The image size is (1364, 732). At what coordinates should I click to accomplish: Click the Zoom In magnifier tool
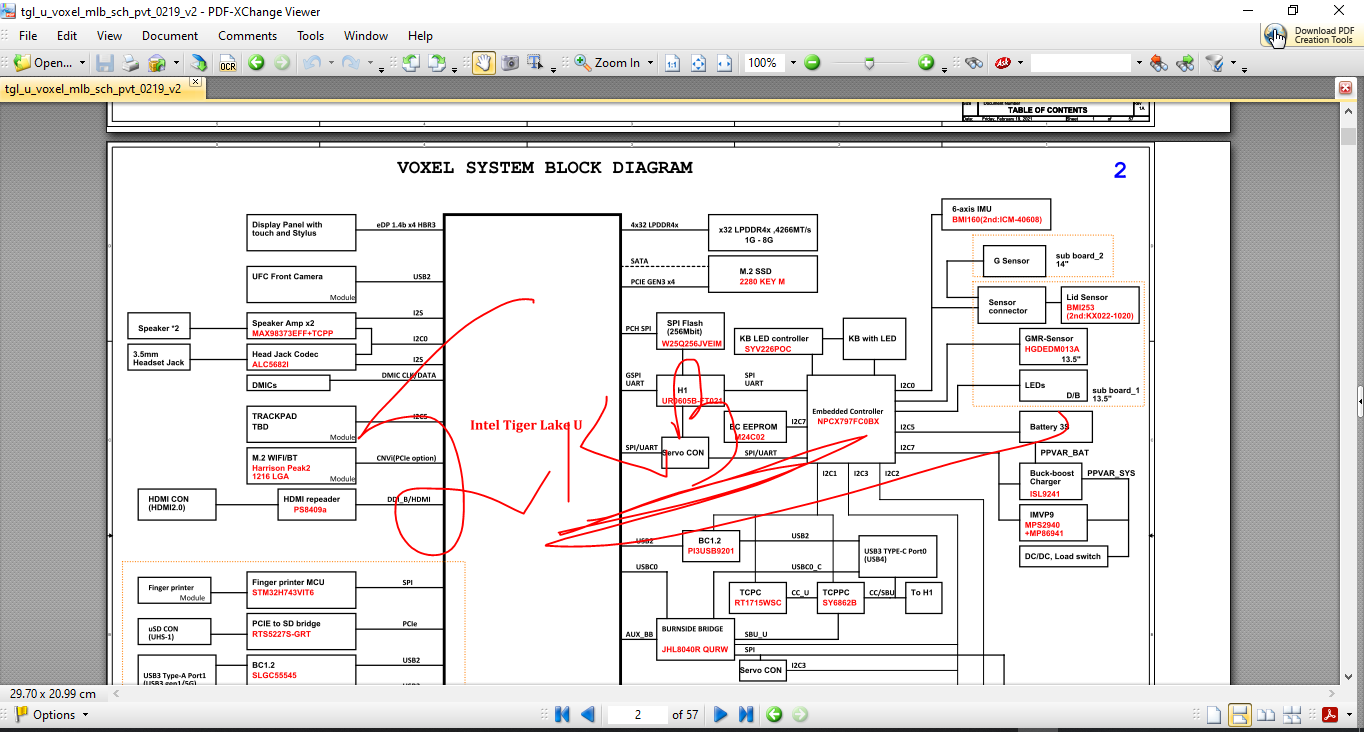(x=608, y=62)
